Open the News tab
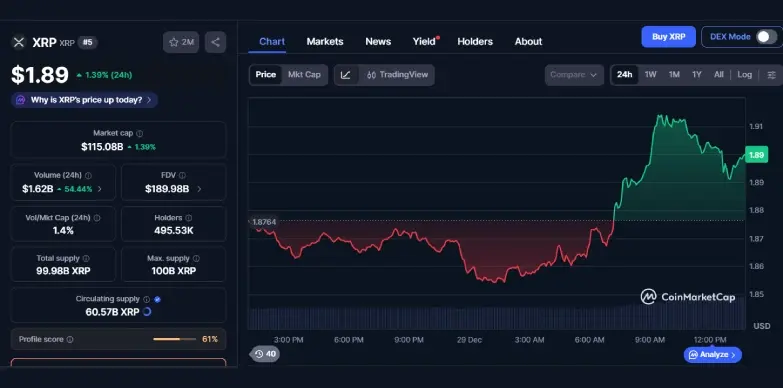 click(378, 41)
